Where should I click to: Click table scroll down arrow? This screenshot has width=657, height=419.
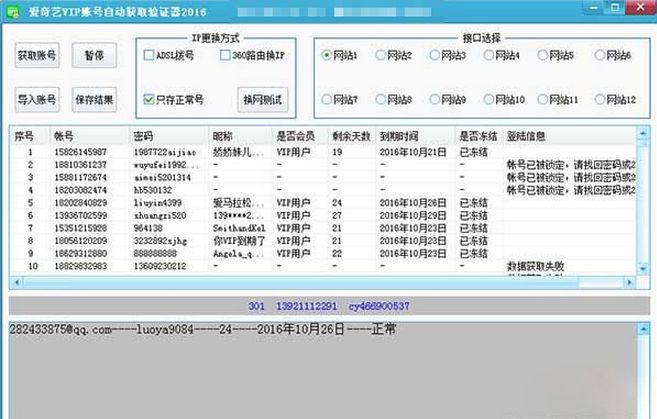(x=643, y=268)
